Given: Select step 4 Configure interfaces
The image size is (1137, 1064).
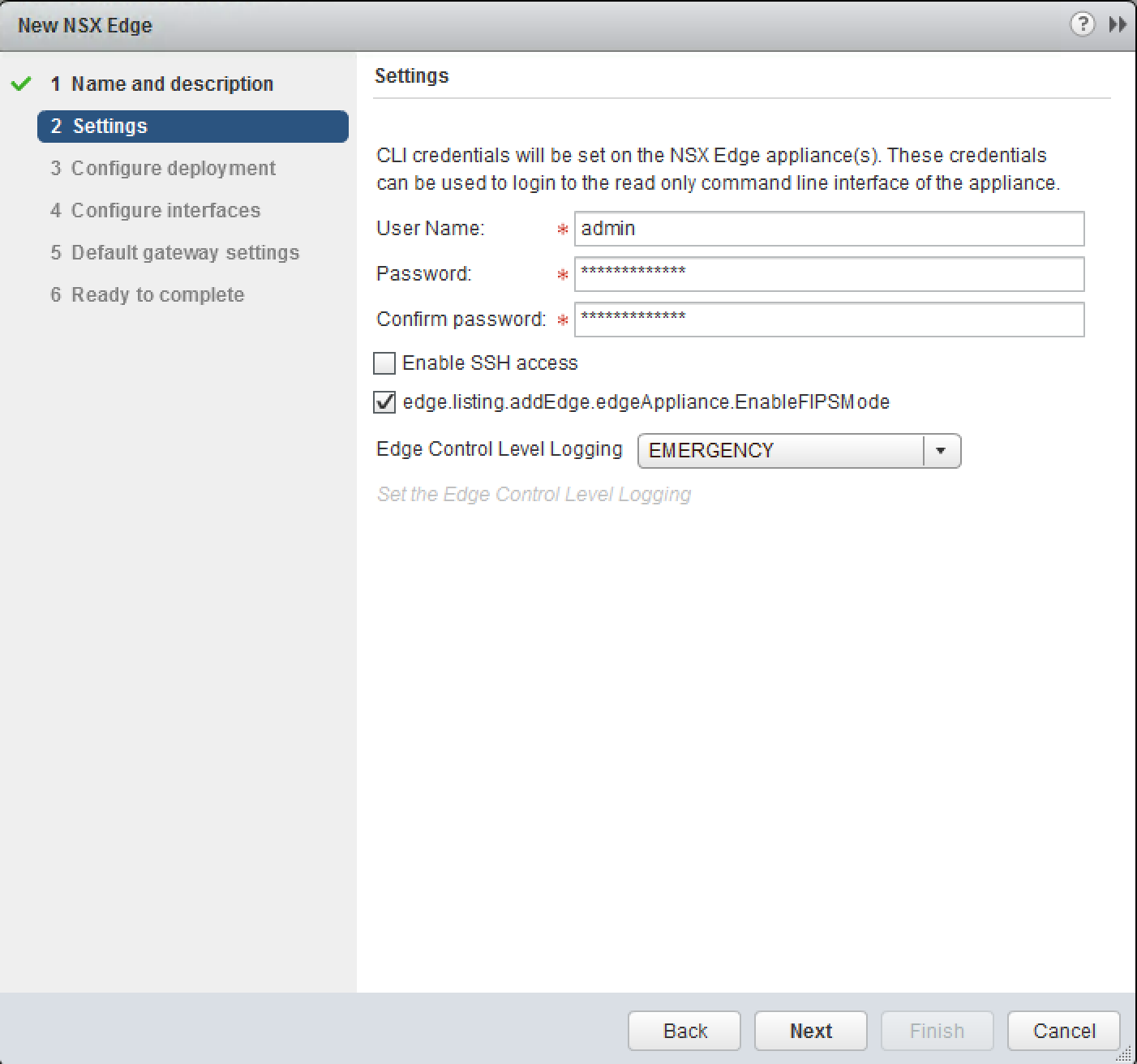Looking at the screenshot, I should pyautogui.click(x=156, y=210).
